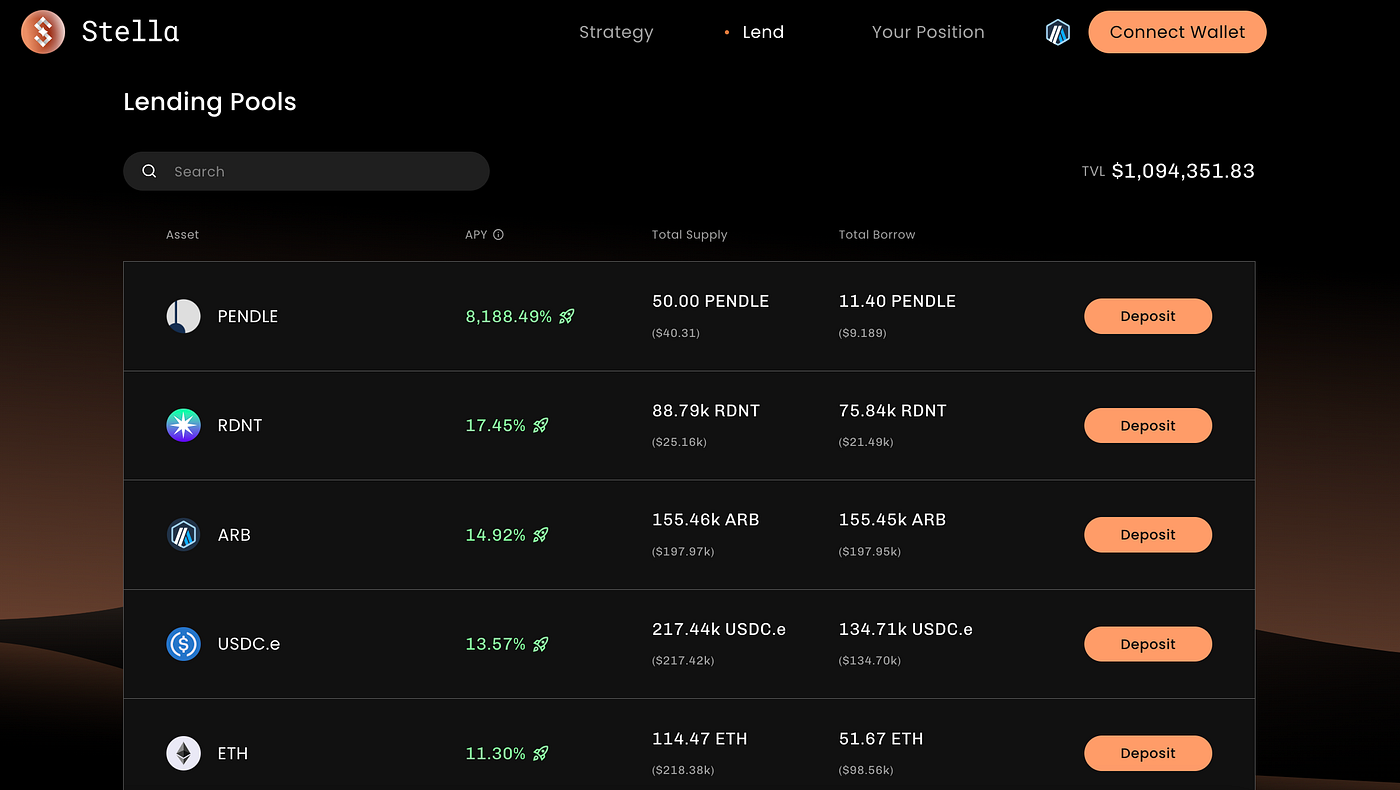Click the 11.40 PENDLE borrow value
The image size is (1400, 790).
click(897, 301)
